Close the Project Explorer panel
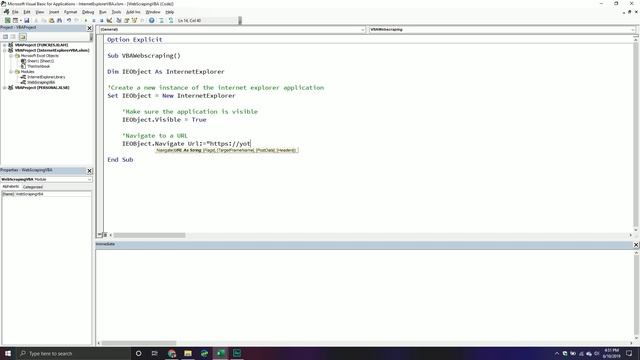The width and height of the screenshot is (640, 360). click(x=89, y=28)
